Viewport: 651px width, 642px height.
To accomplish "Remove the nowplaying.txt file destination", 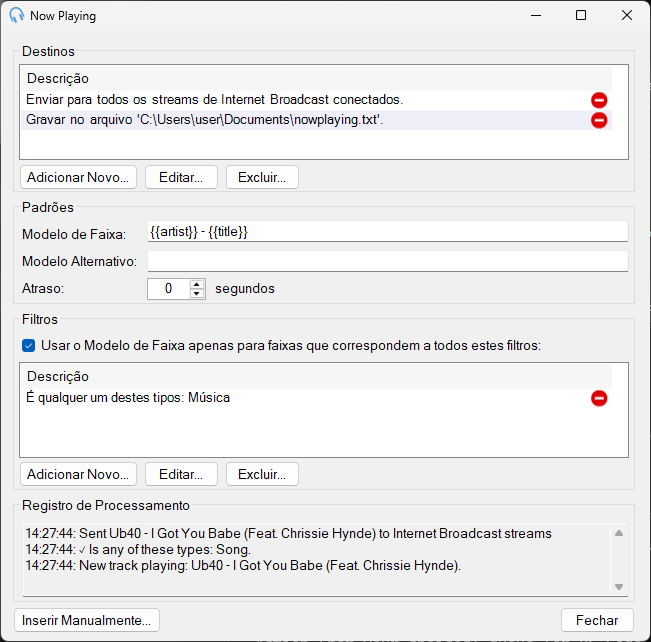I will click(599, 120).
